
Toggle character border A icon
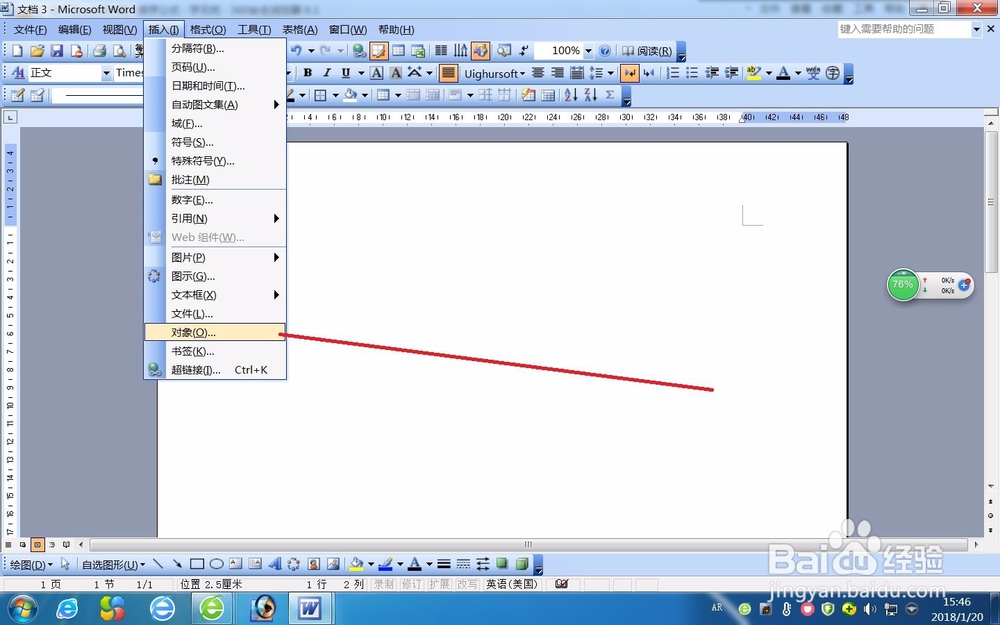pos(377,73)
